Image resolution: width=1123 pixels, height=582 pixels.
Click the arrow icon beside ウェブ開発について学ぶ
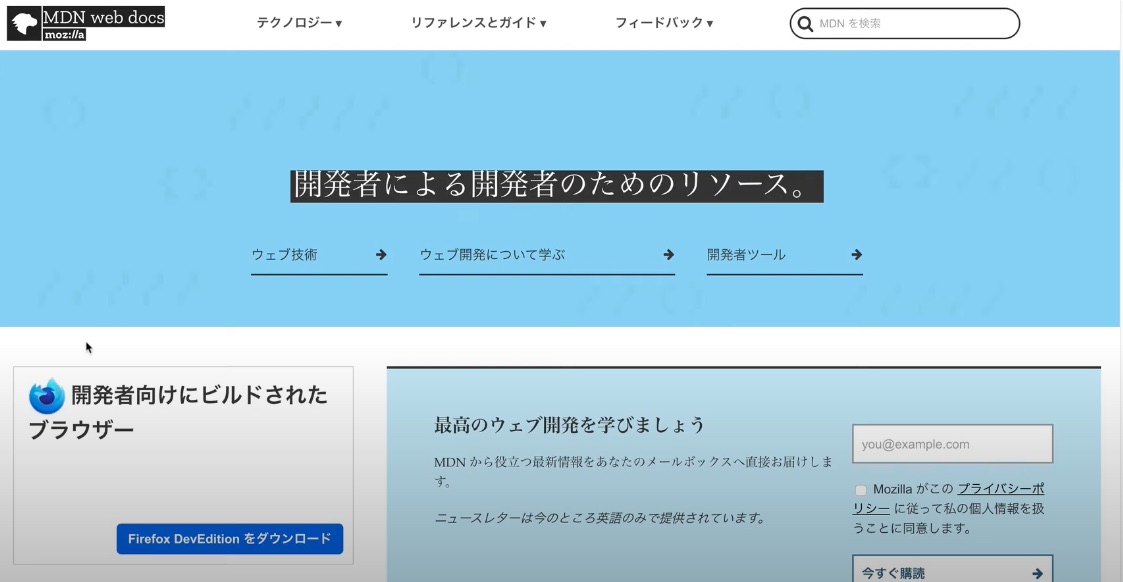point(666,255)
